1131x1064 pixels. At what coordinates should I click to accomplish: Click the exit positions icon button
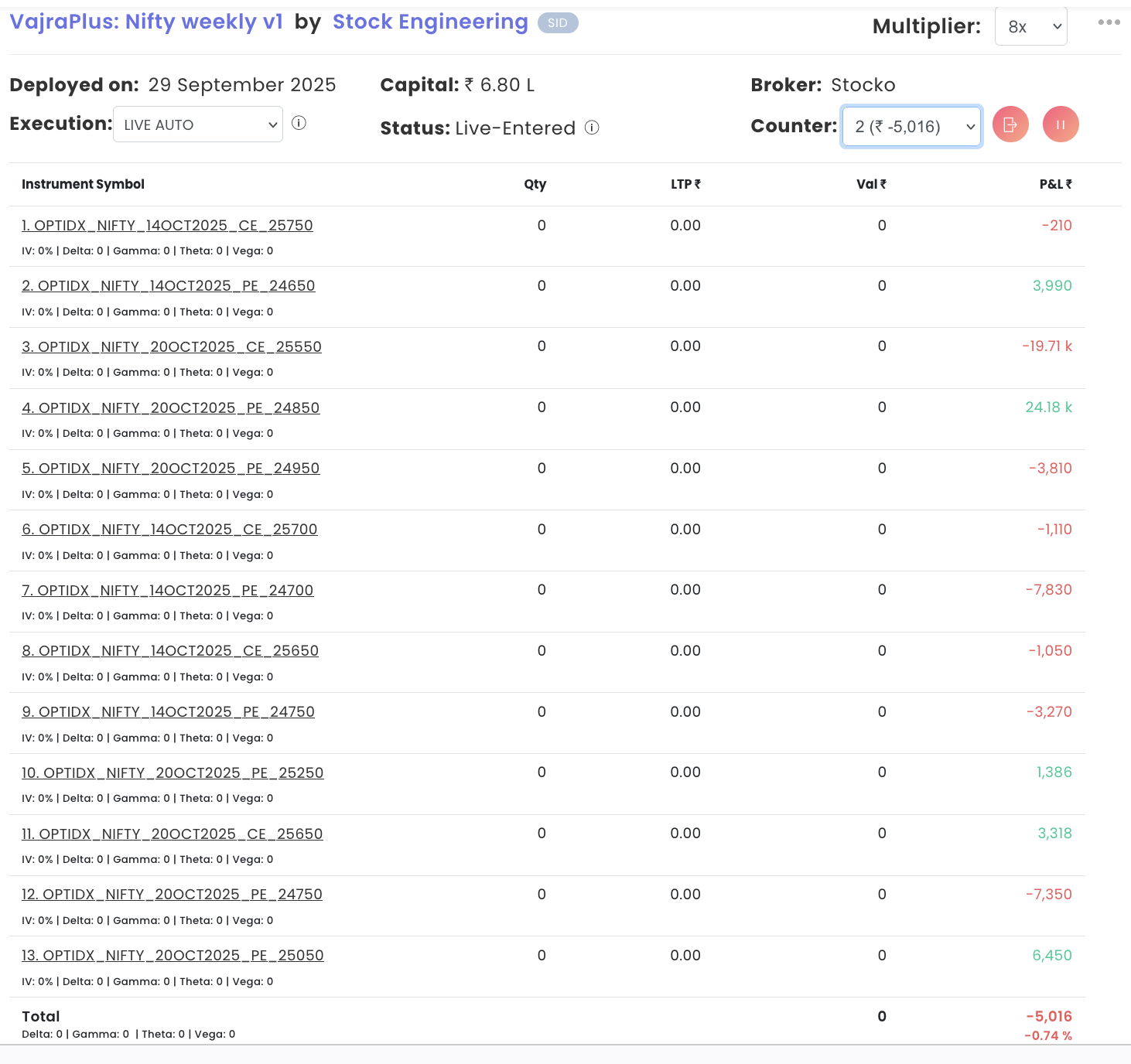(x=1010, y=124)
